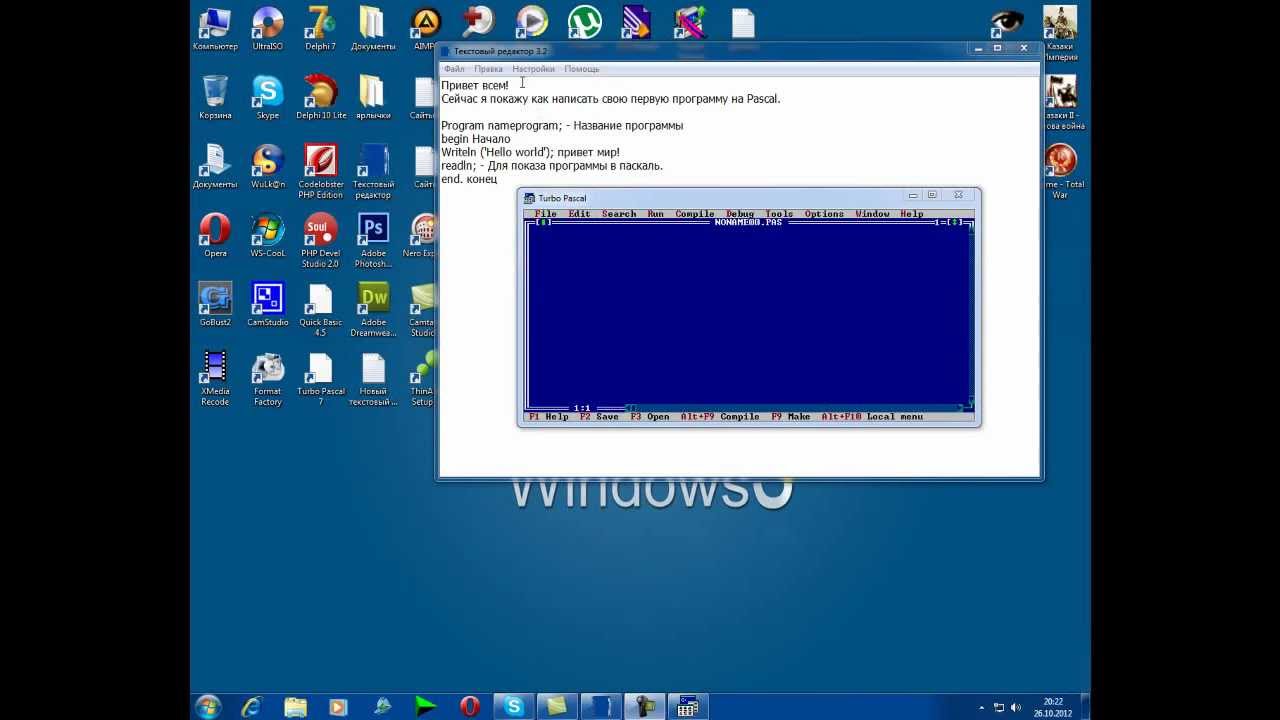This screenshot has height=720, width=1280.
Task: Select the Adobe Photoshop desktop icon
Action: click(x=373, y=240)
